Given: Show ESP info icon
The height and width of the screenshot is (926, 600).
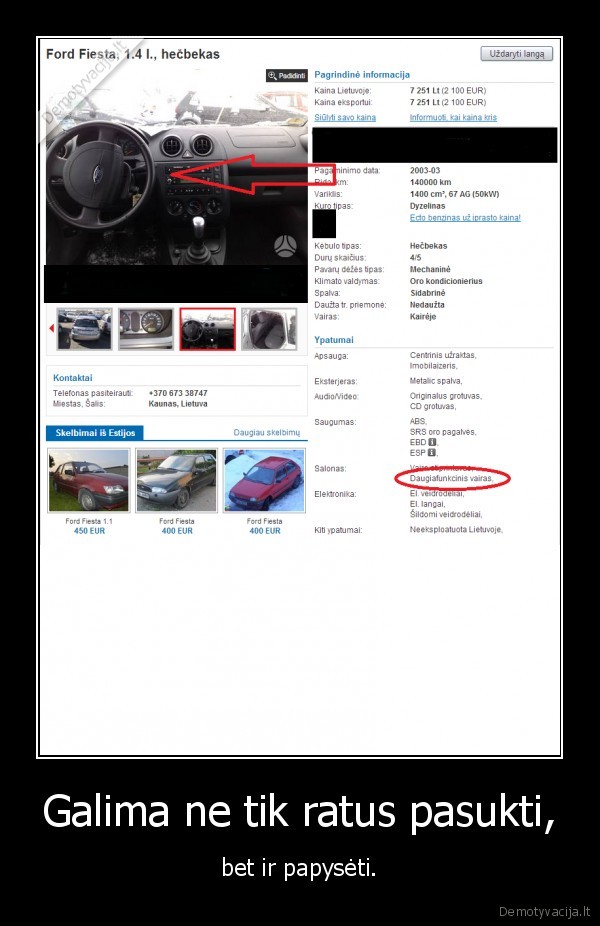Looking at the screenshot, I should pyautogui.click(x=432, y=453).
